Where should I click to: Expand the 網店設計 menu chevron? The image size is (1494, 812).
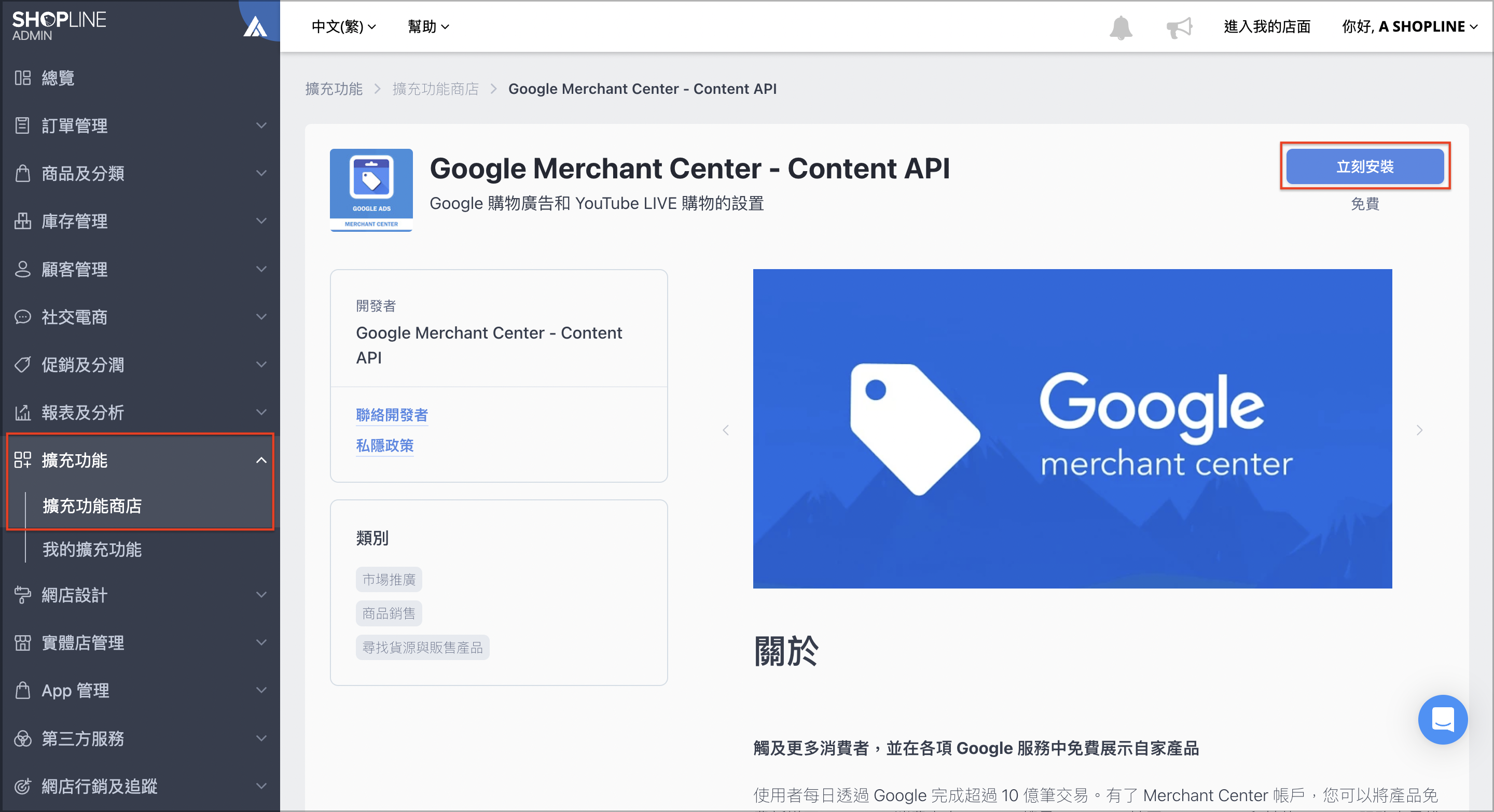pos(261,595)
